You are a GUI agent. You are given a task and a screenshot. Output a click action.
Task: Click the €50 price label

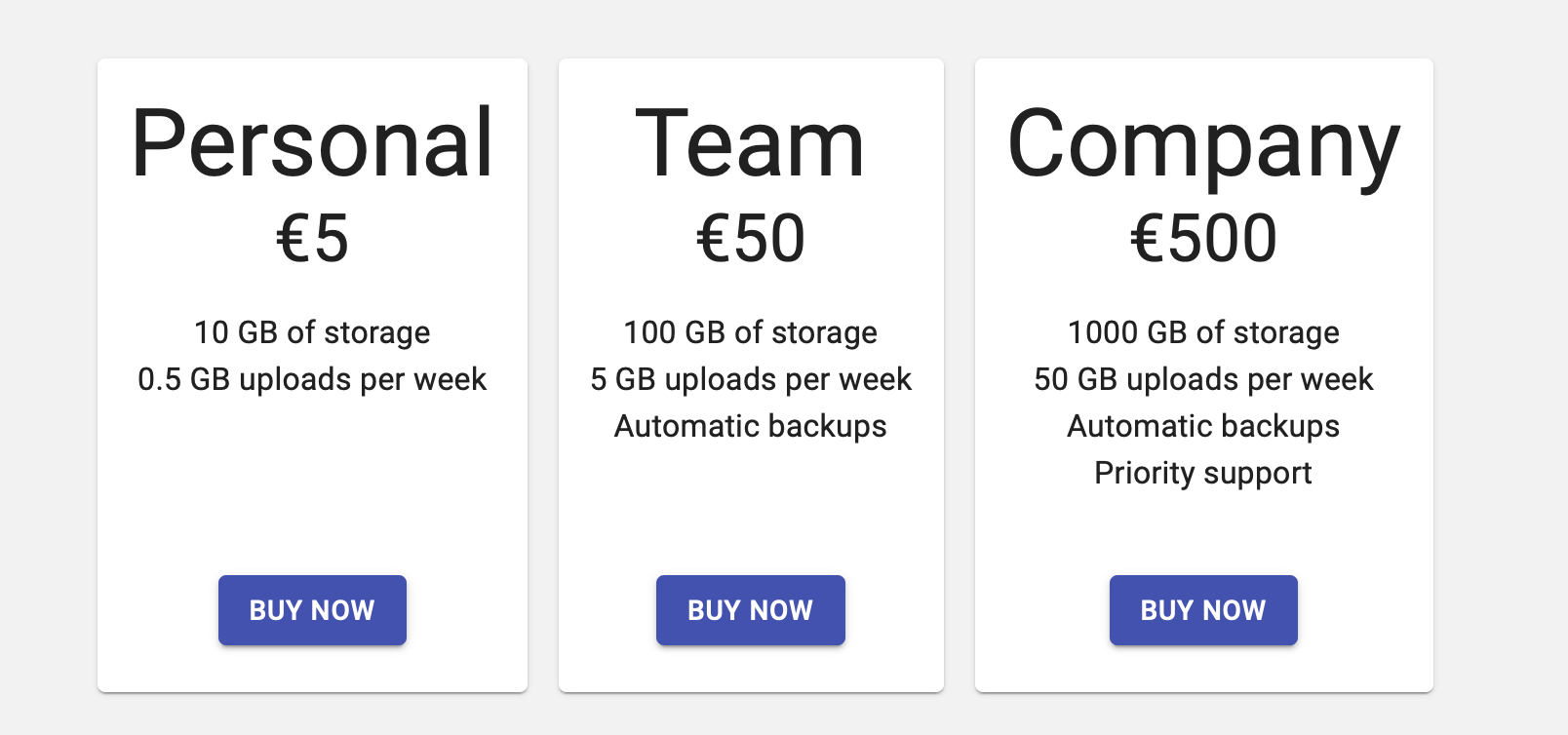tap(750, 239)
